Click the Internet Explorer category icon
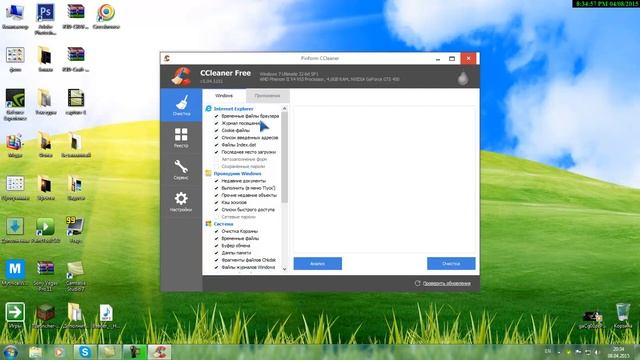The height and width of the screenshot is (360, 640). (208, 109)
